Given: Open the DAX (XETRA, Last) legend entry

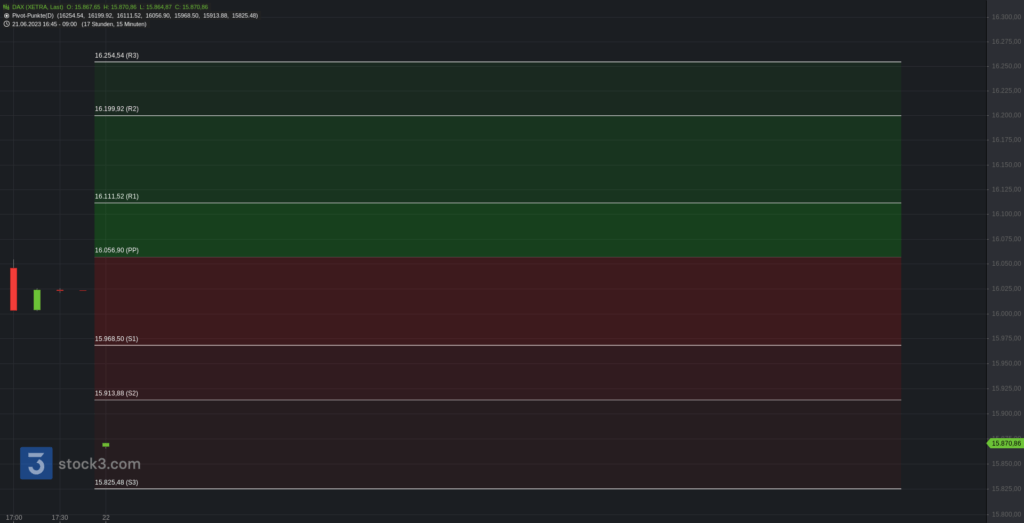Looking at the screenshot, I should [38, 7].
